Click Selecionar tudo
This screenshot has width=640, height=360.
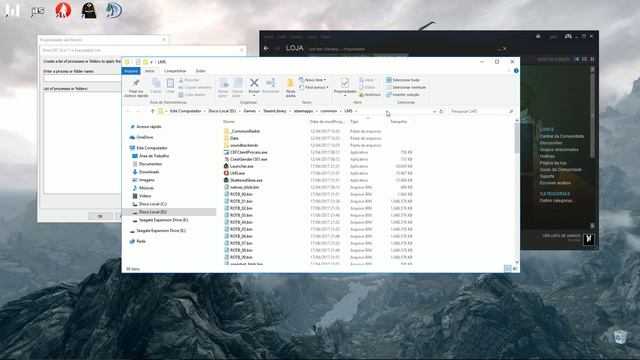pos(402,80)
